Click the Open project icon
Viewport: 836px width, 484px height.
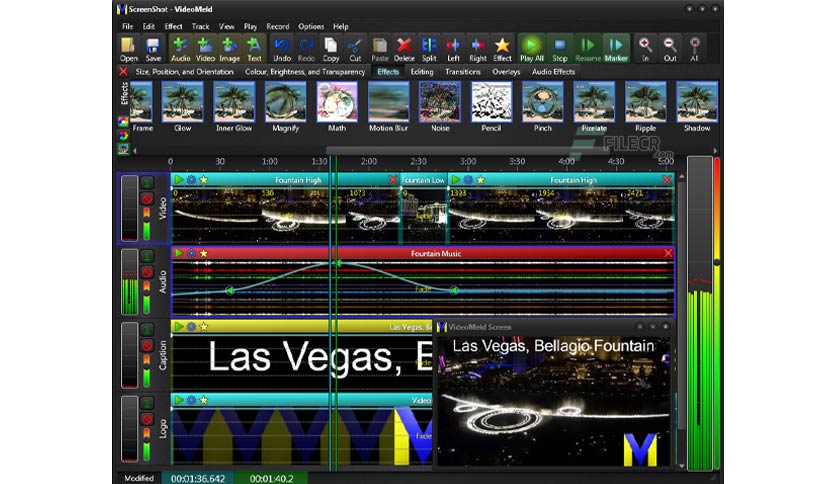click(x=128, y=49)
